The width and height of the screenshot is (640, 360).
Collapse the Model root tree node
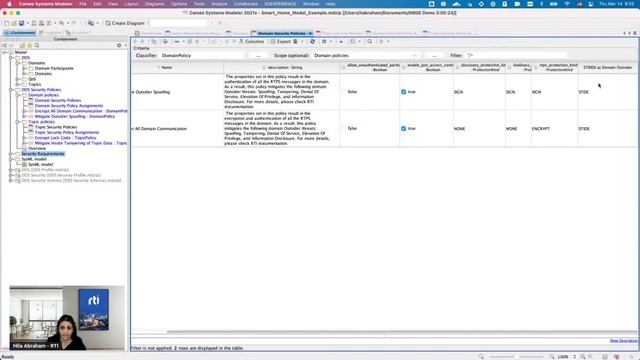(4, 52)
